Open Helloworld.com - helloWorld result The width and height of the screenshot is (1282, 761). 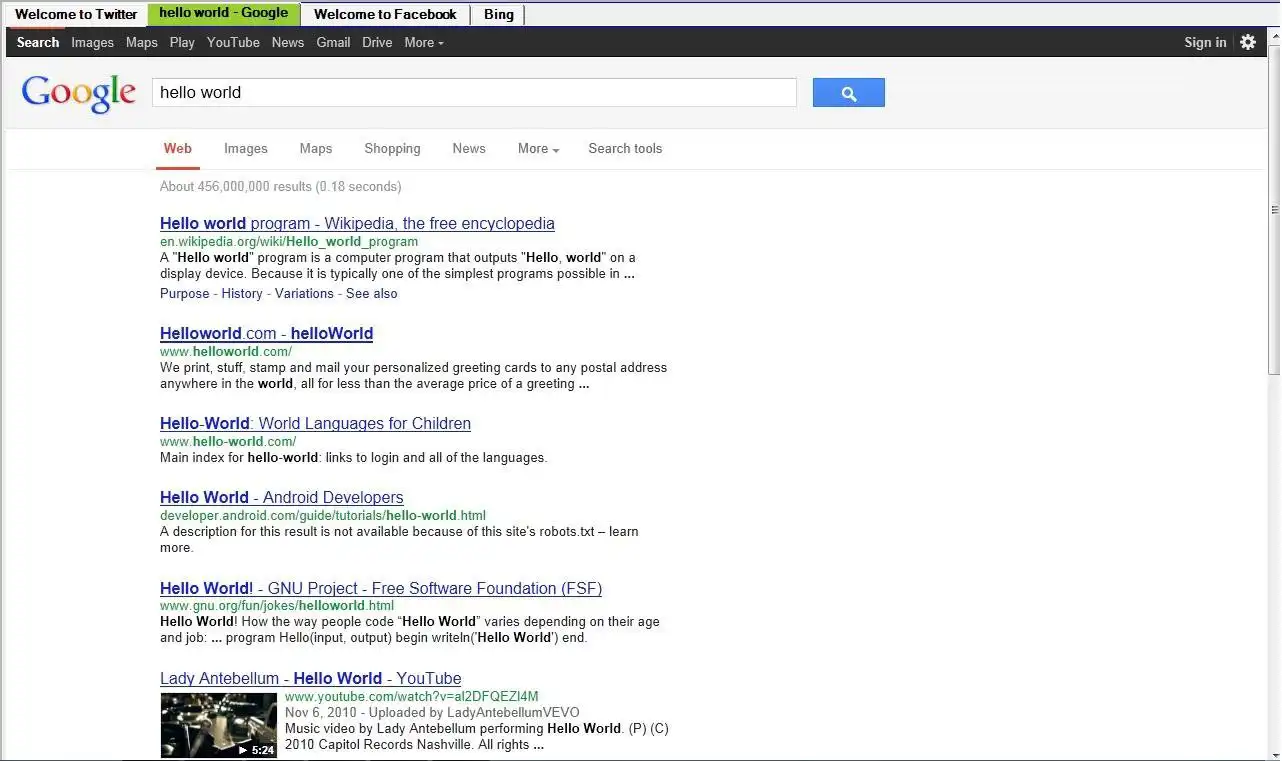tap(266, 333)
